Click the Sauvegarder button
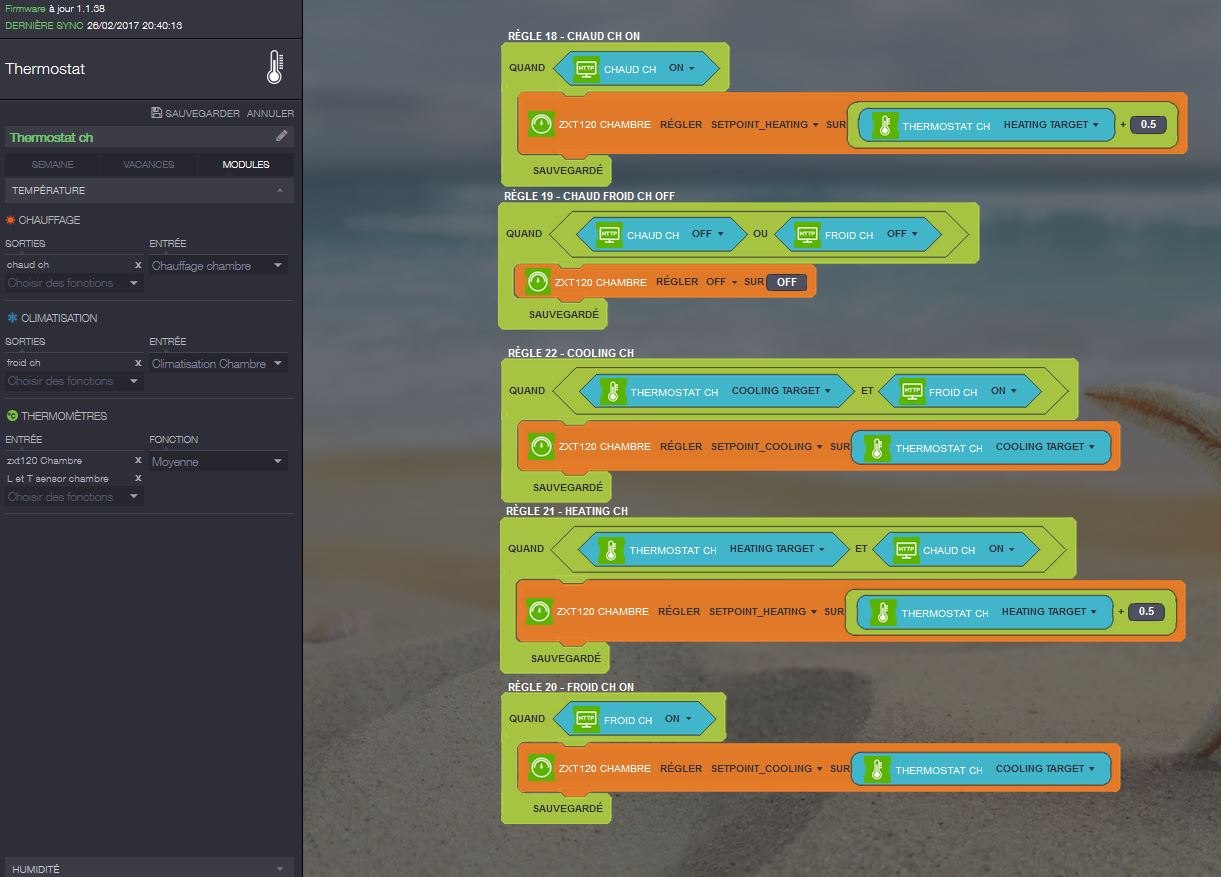The height and width of the screenshot is (877, 1221). 196,113
